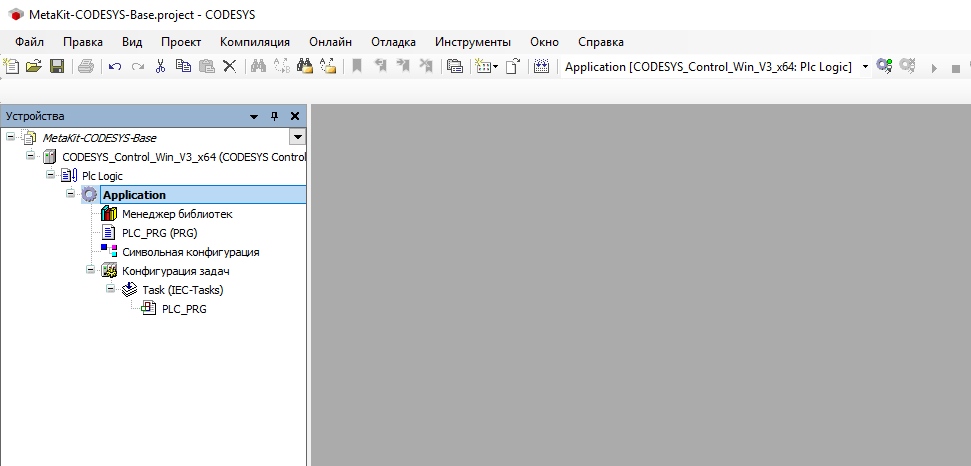Collapse the CODESYS_Control_Win_V3_x64 device node

30,155
